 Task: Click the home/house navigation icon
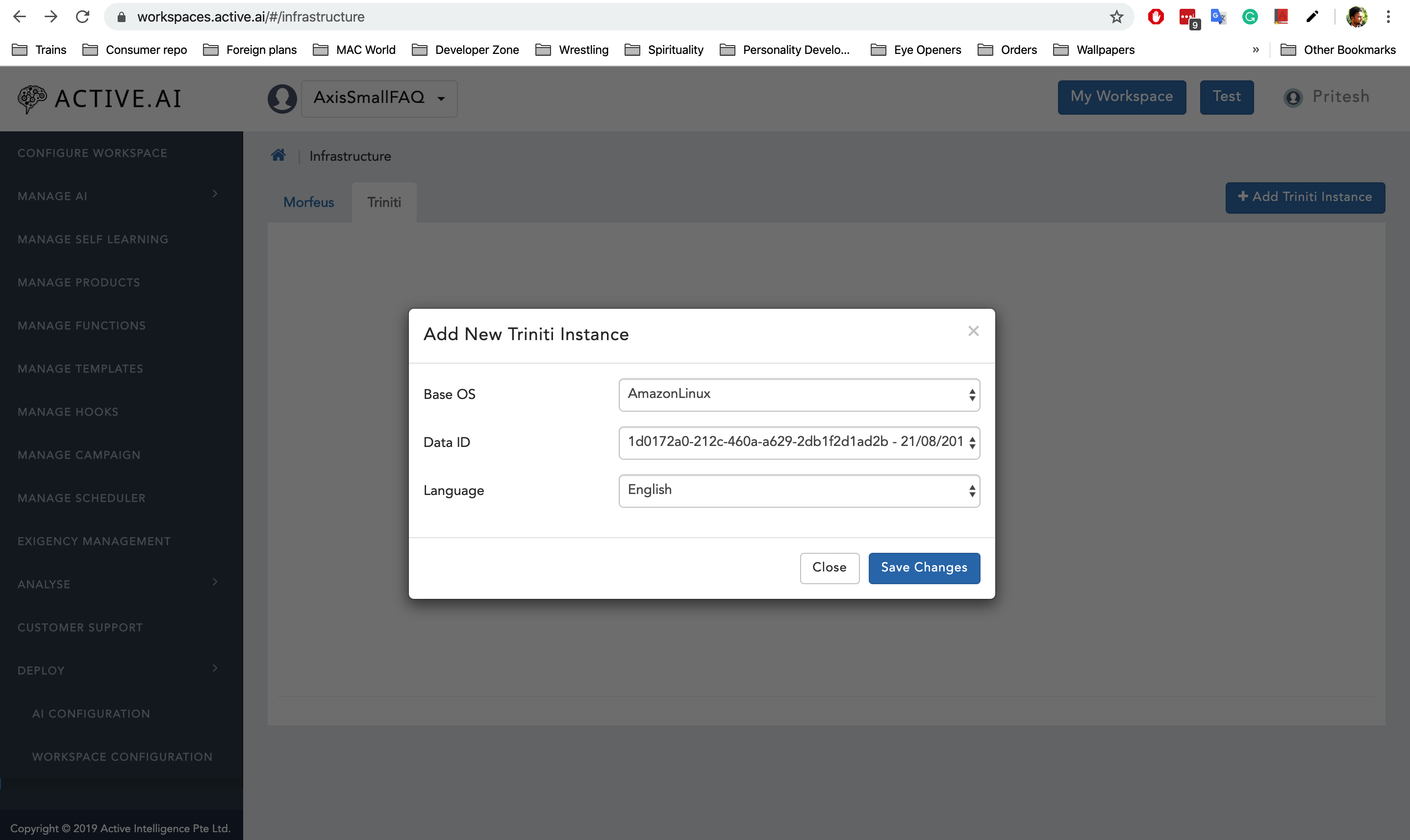(x=278, y=155)
